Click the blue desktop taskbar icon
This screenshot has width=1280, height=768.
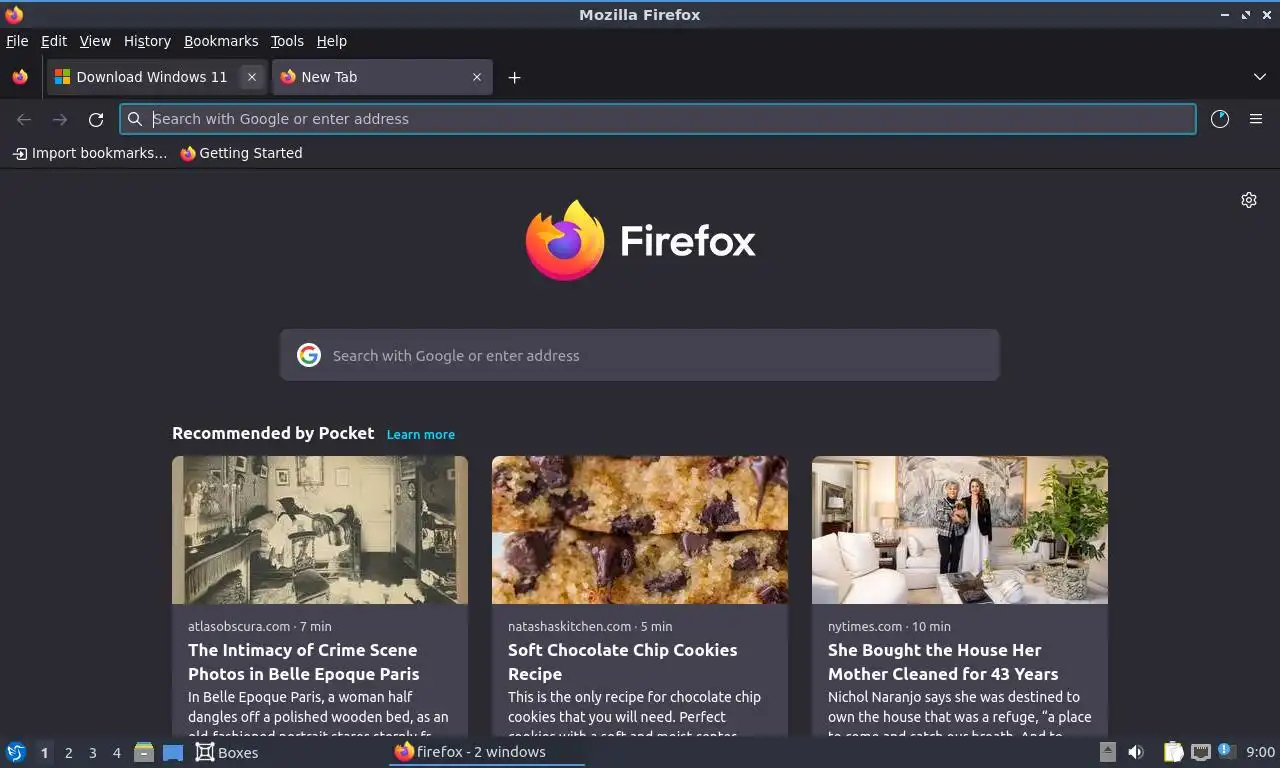pos(173,752)
